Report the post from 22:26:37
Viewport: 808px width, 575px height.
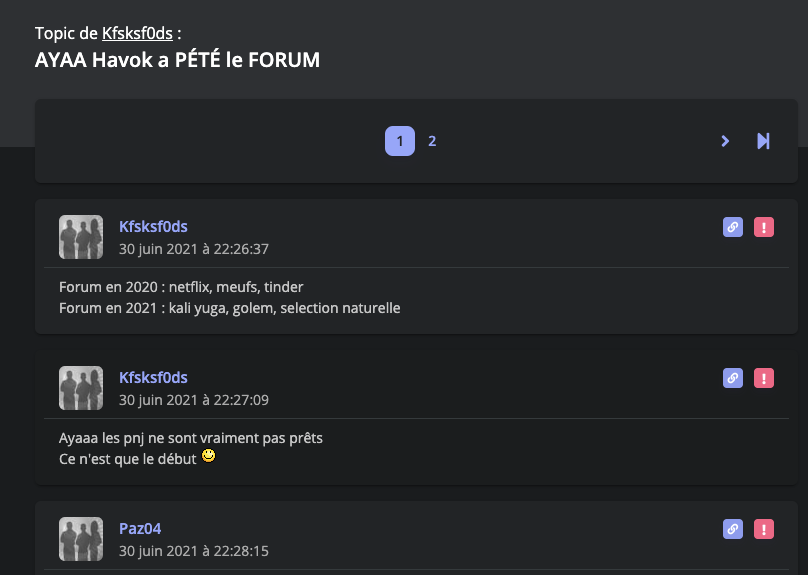764,228
